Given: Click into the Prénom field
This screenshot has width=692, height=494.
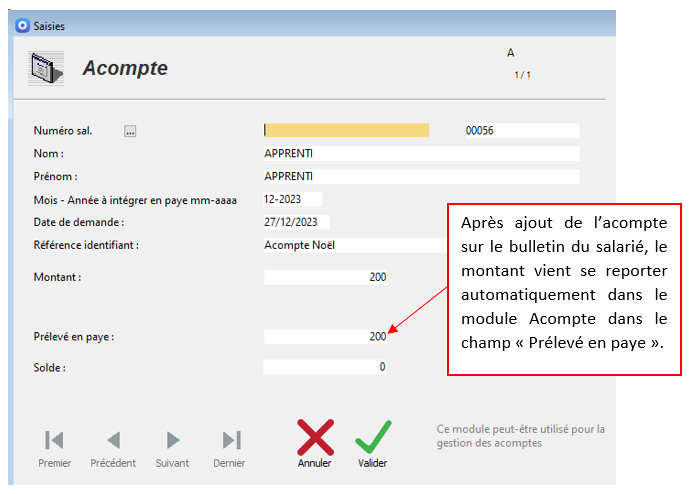Looking at the screenshot, I should tap(420, 176).
